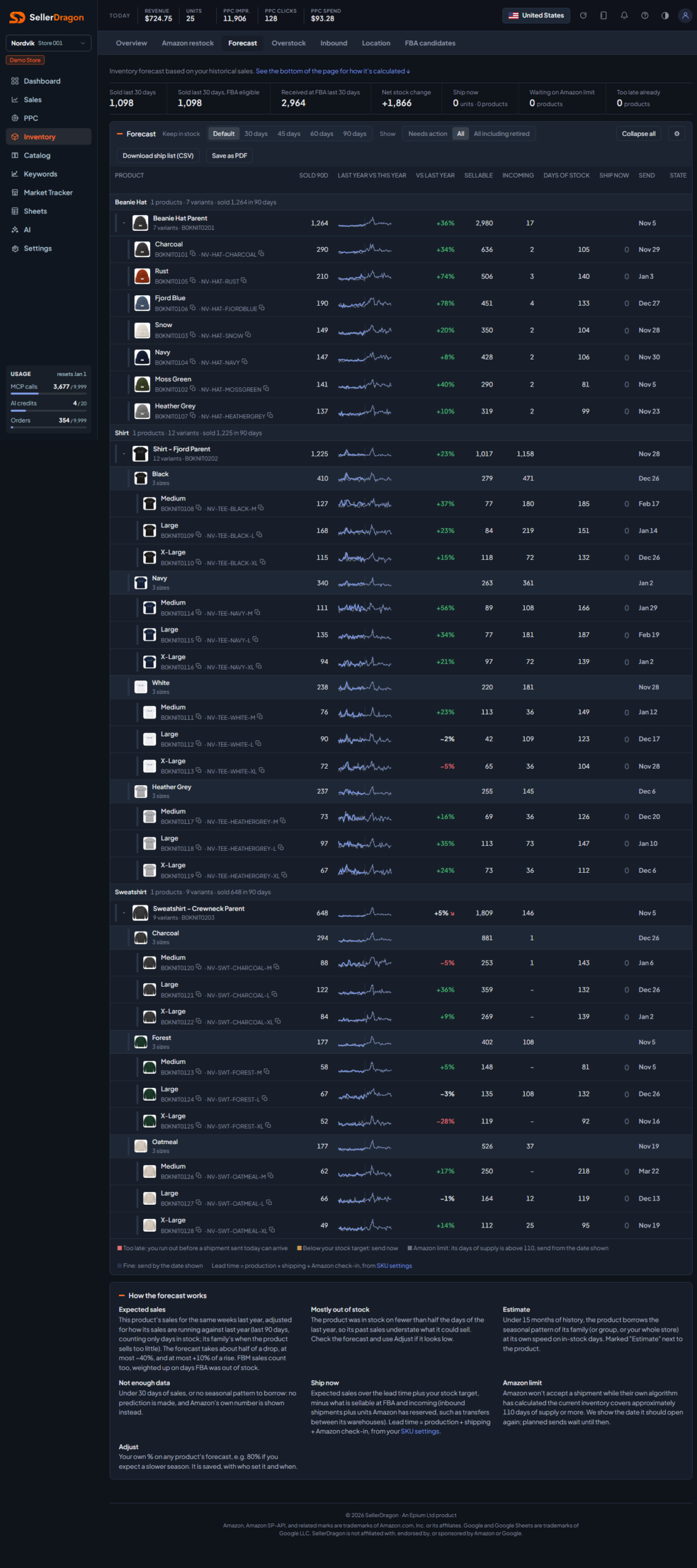Open SKU settings link under Ship now
697x1568 pixels.
pyautogui.click(x=420, y=1431)
